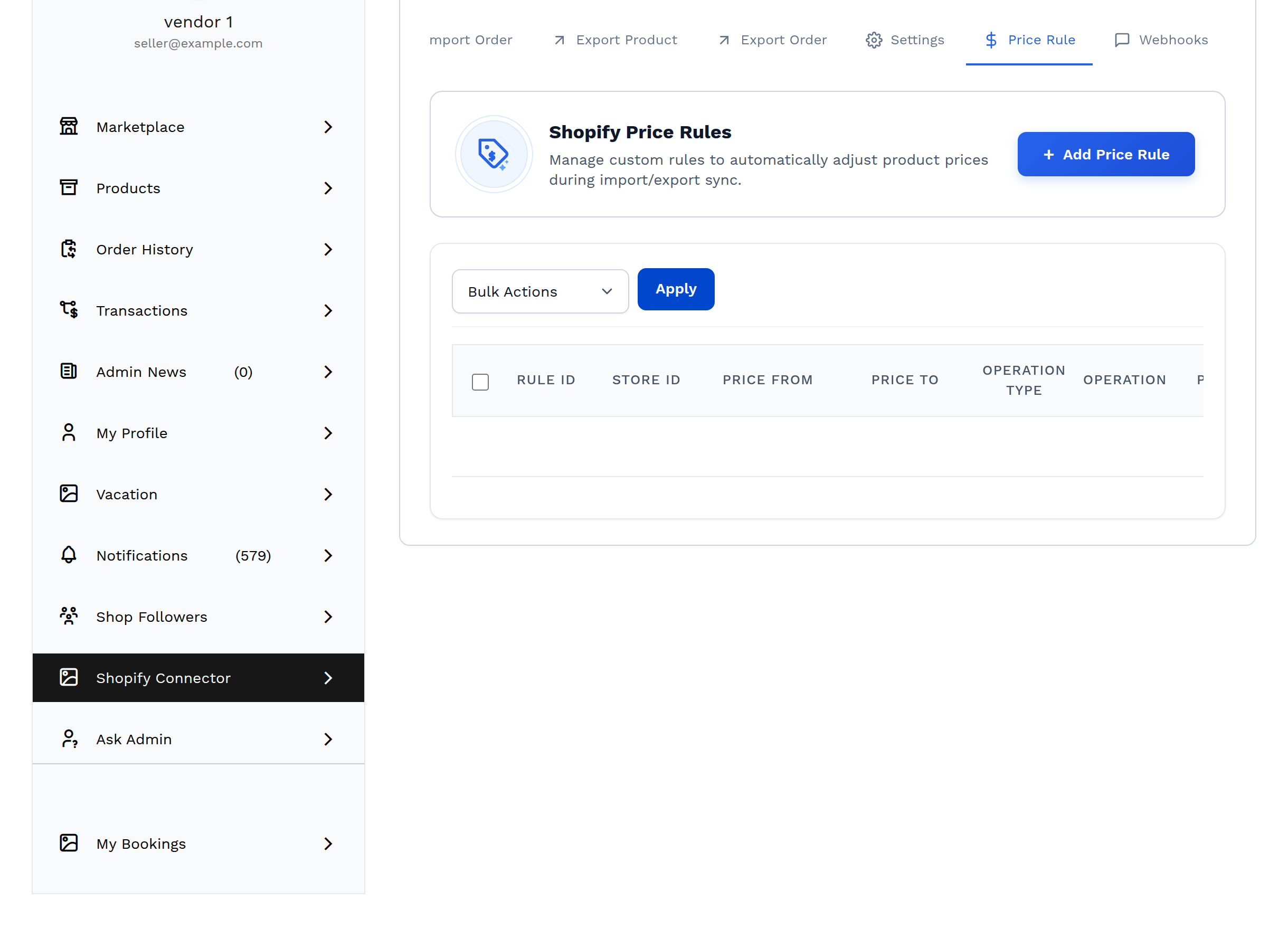Expand the Order History chevron
Viewport: 1288px width, 929px height.
pyautogui.click(x=328, y=249)
